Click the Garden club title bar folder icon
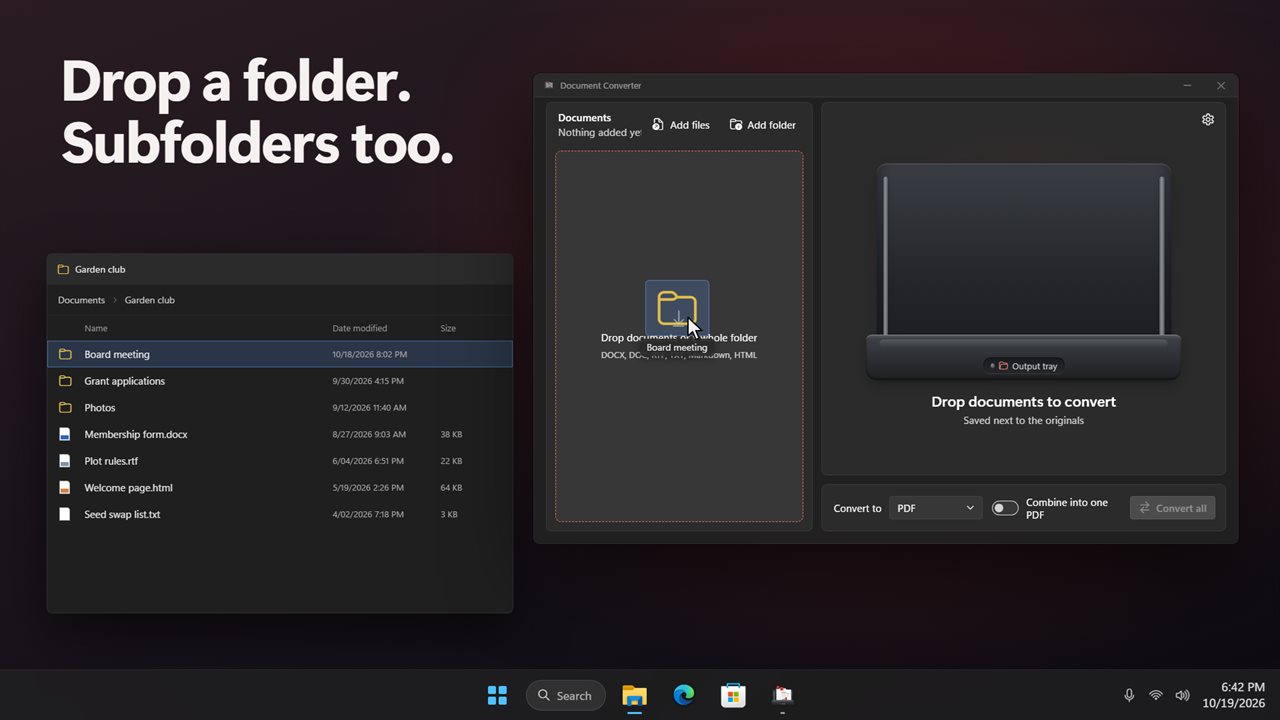Screen dimensions: 1280x720 tap(63, 269)
